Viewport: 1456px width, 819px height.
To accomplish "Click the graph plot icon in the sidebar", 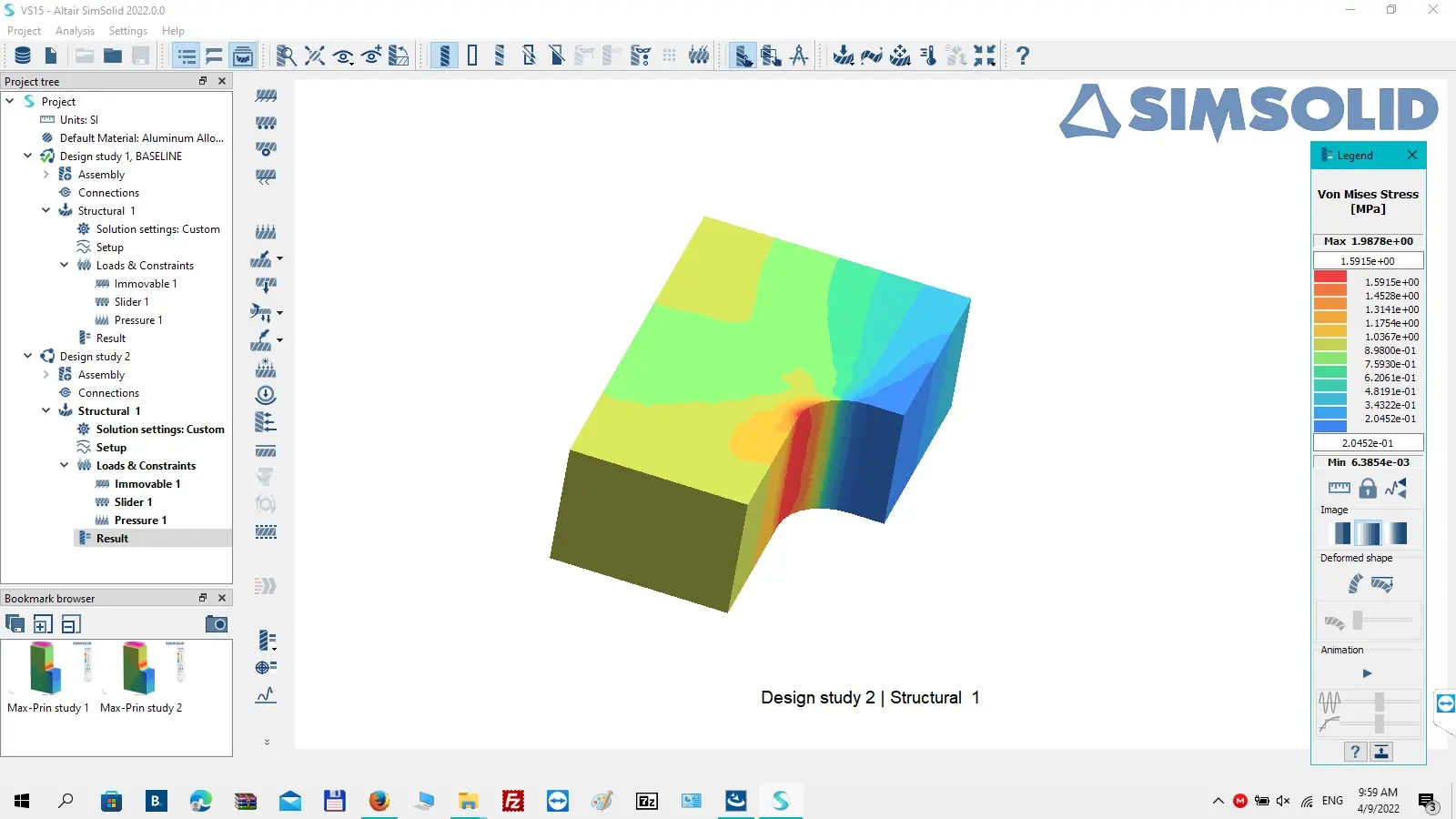I will pos(265,695).
